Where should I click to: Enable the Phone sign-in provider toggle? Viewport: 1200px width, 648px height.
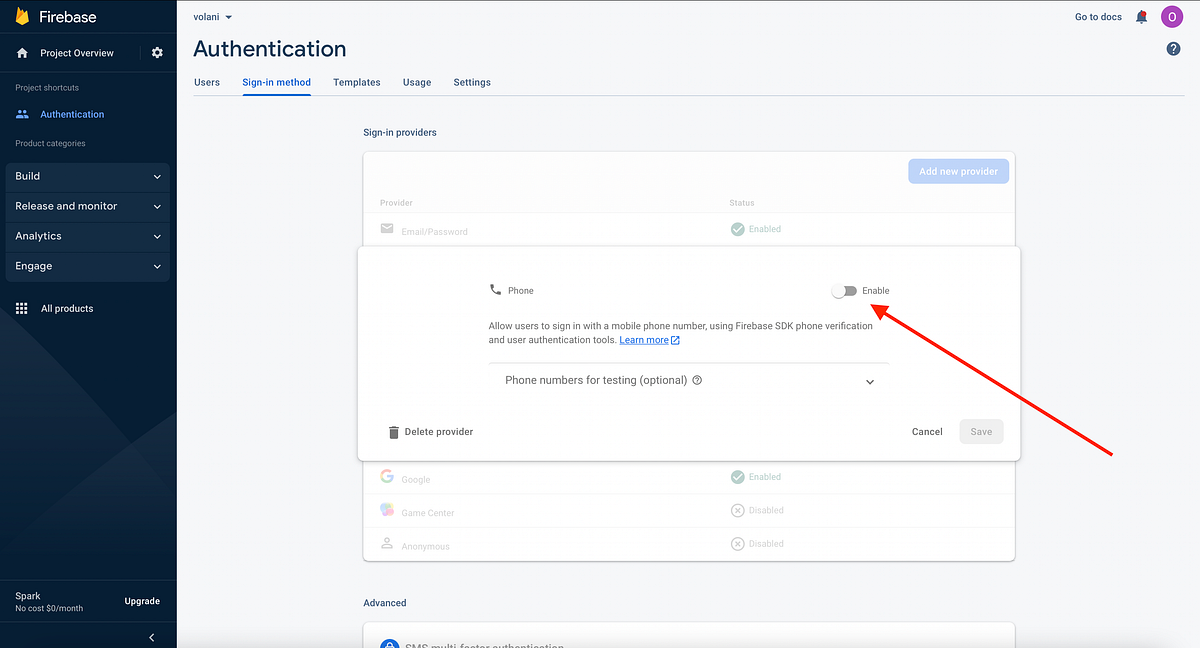click(x=845, y=290)
